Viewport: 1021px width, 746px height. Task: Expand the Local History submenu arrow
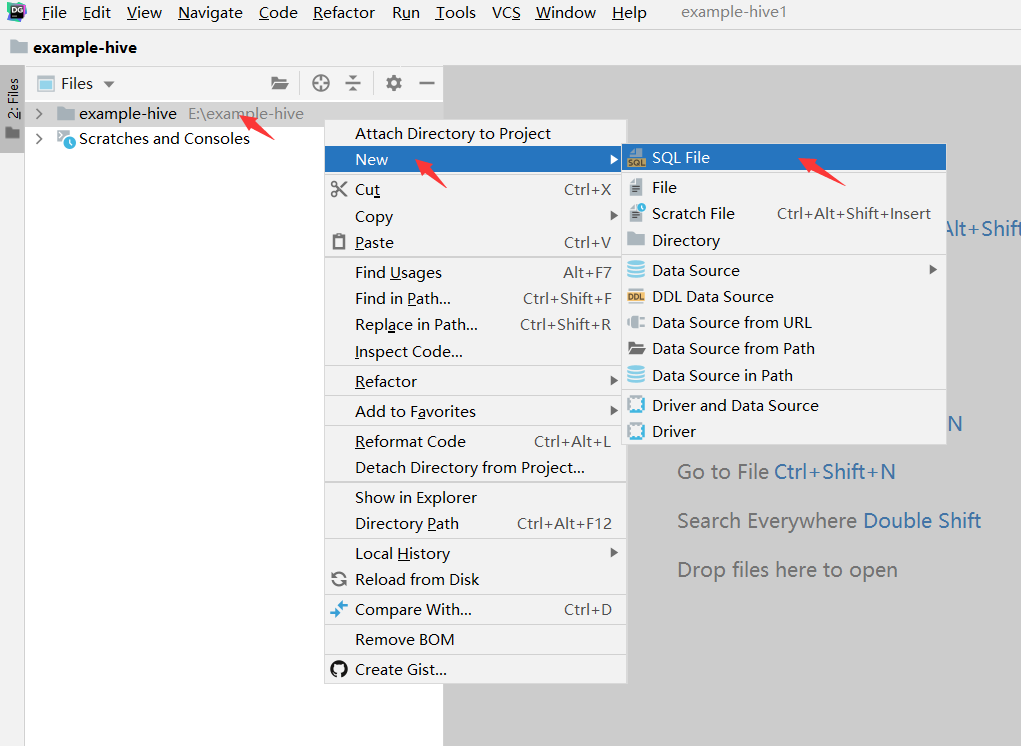pos(613,553)
